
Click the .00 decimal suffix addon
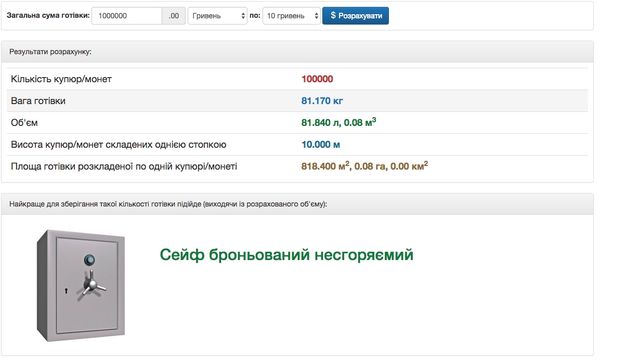174,16
